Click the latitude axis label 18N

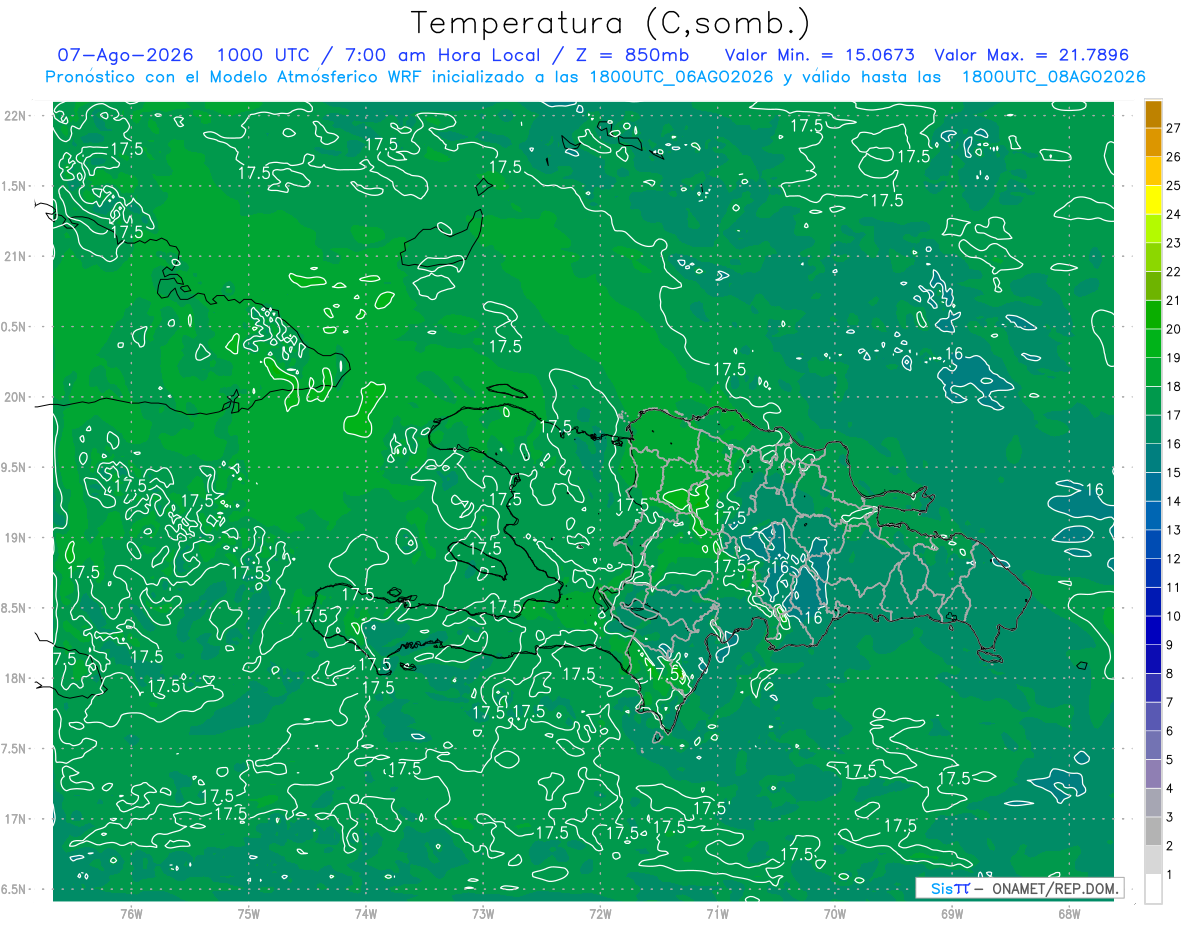tap(16, 679)
